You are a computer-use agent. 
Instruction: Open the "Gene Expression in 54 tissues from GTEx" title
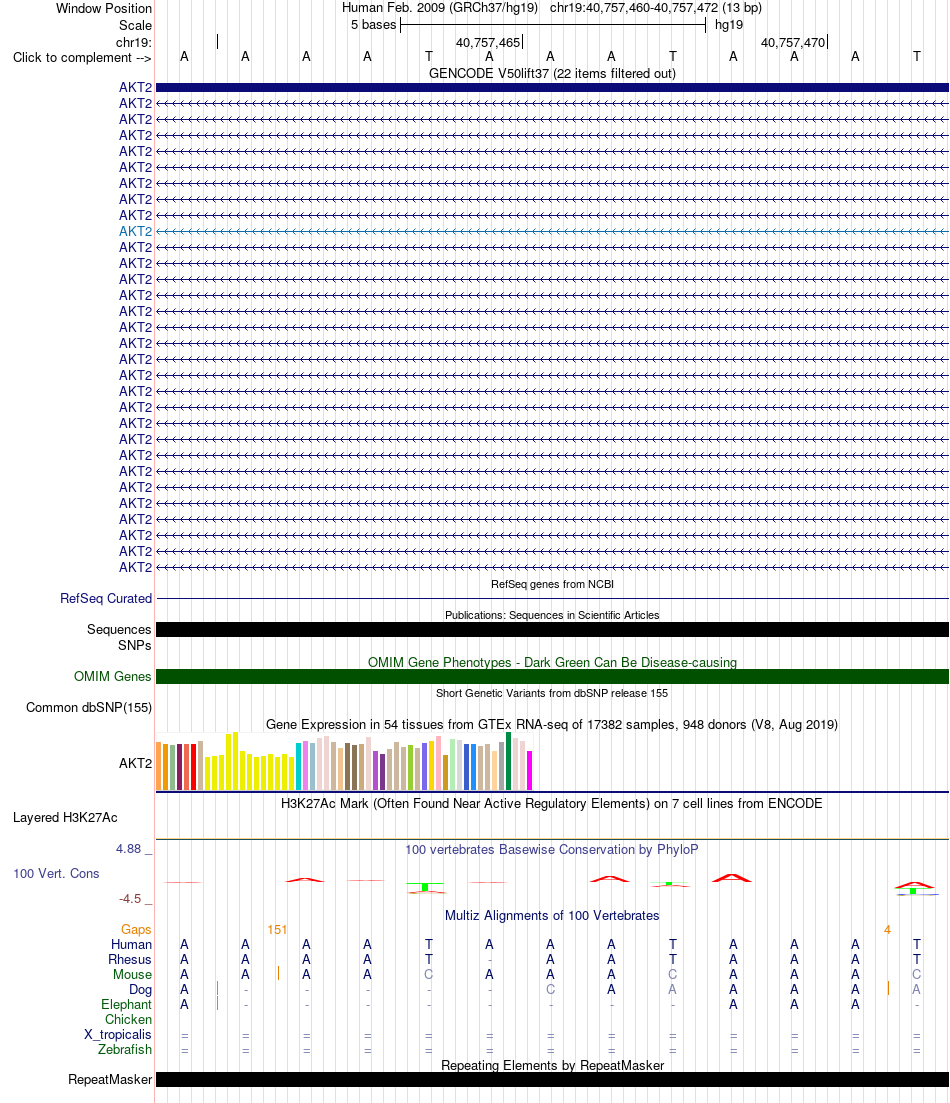pos(552,725)
